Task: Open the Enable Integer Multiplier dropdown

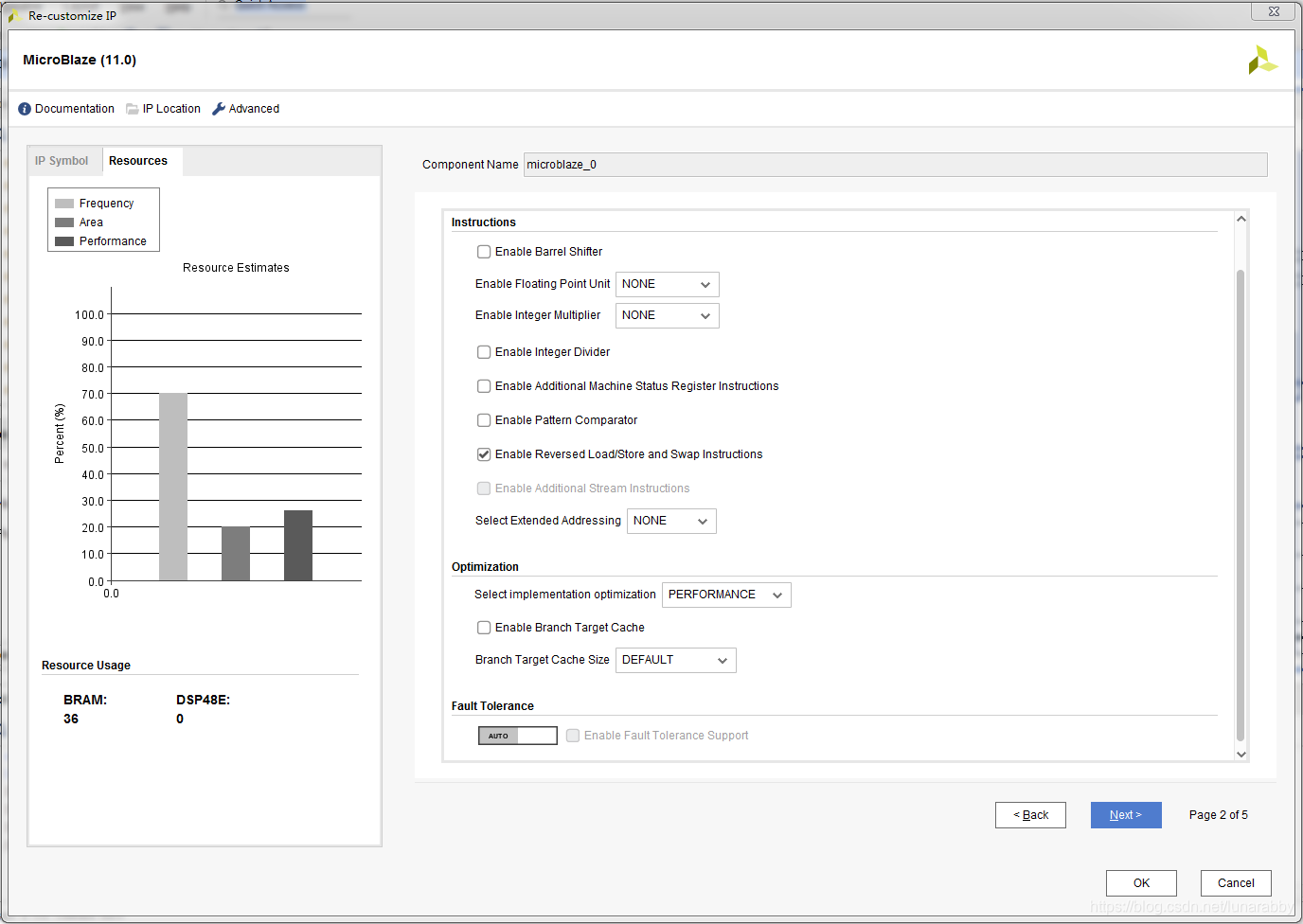Action: point(668,315)
